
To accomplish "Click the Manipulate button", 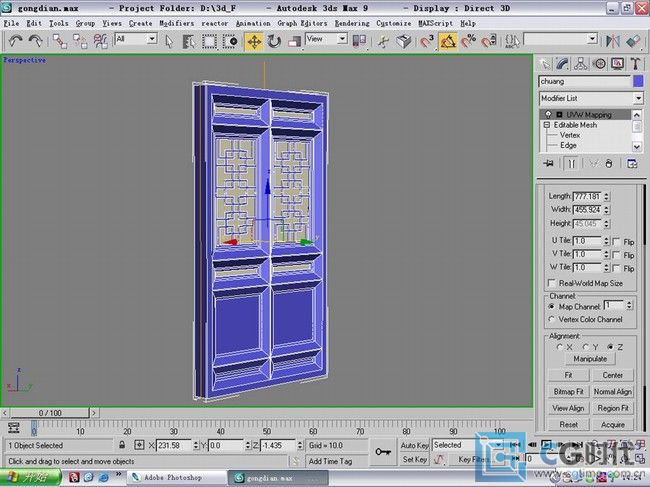I will tap(590, 359).
